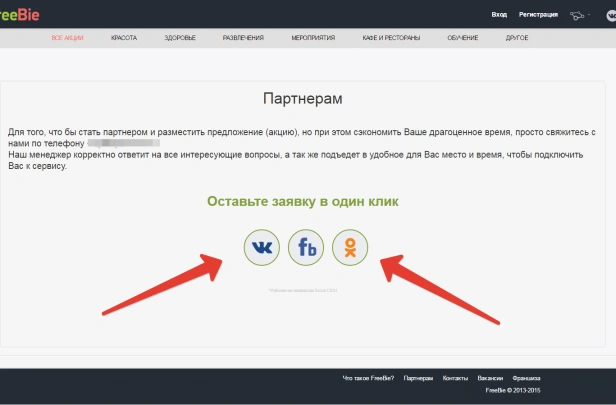The width and height of the screenshot is (616, 405).
Task: Click the Odnoklassniki orange icon
Action: [350, 247]
